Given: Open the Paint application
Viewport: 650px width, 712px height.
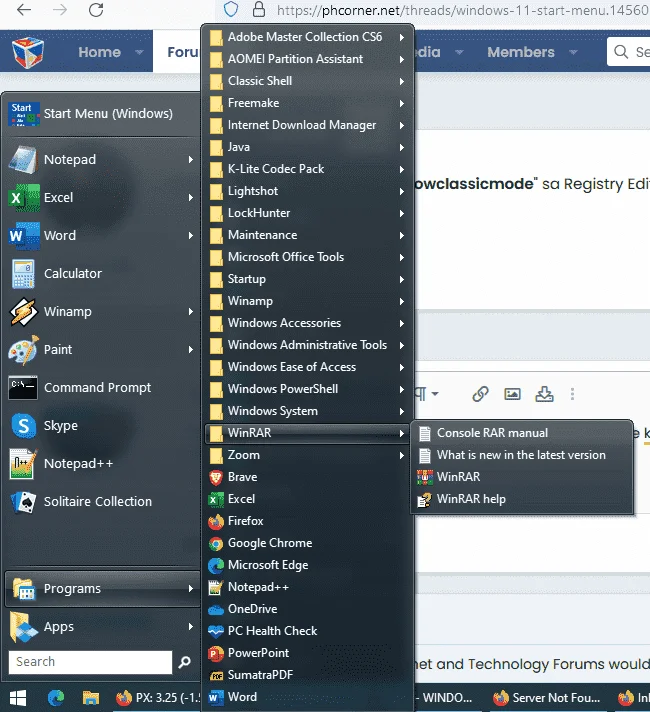Looking at the screenshot, I should click(x=102, y=349).
